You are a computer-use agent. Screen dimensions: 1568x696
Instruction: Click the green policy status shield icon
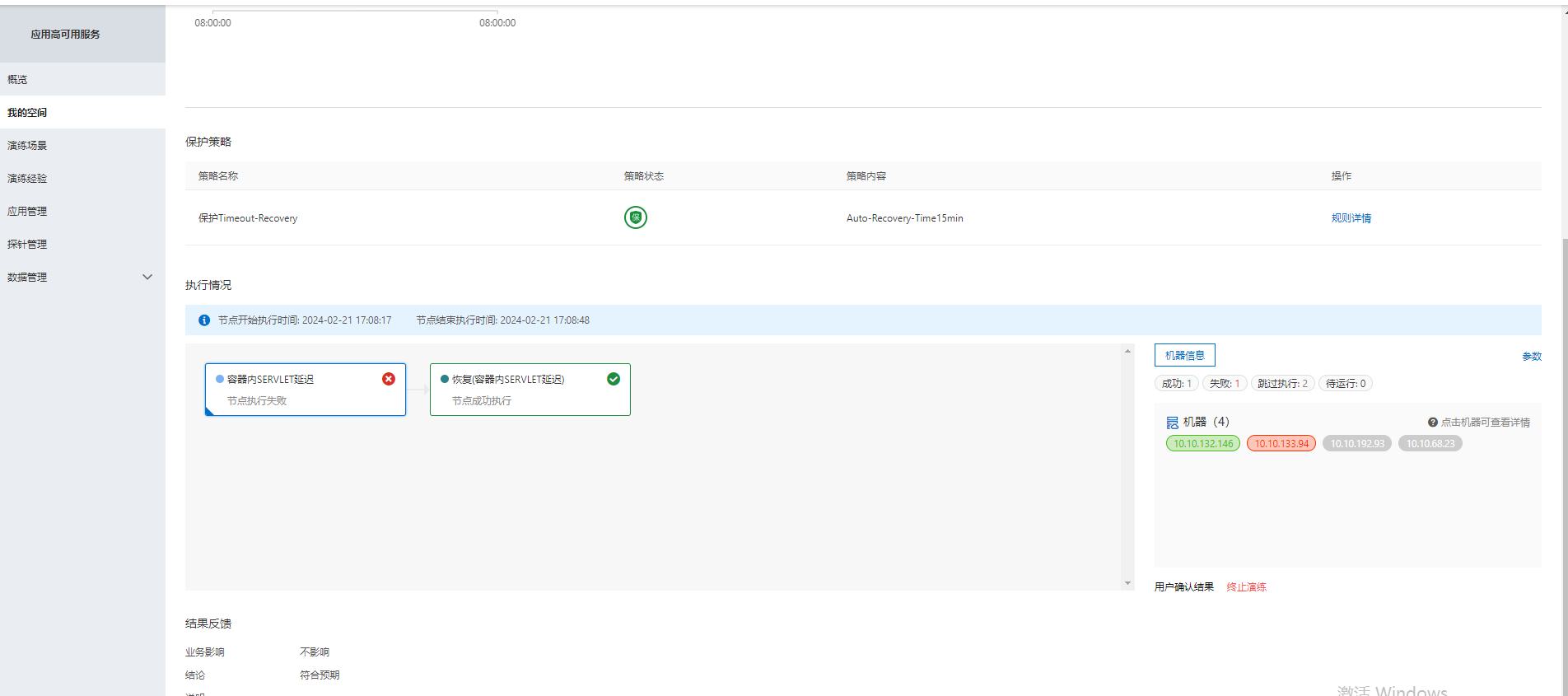pos(636,217)
